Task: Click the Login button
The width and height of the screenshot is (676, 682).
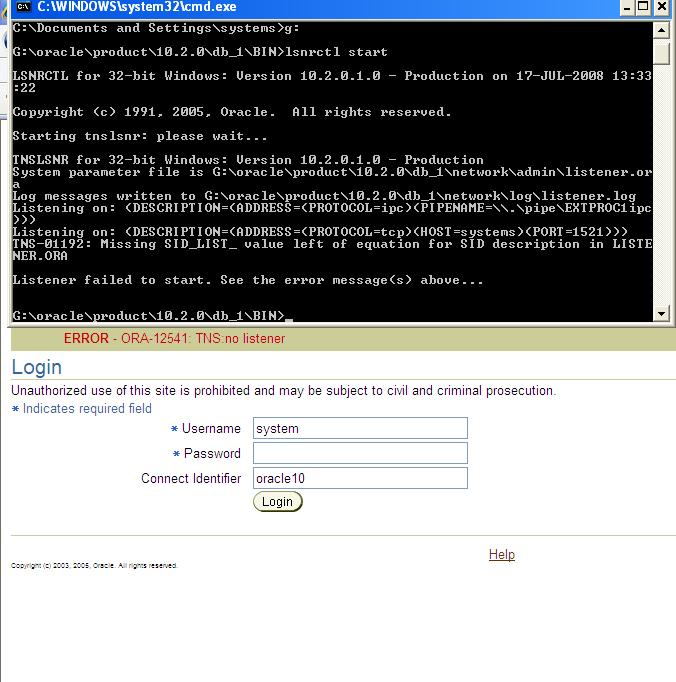Action: pos(278,501)
